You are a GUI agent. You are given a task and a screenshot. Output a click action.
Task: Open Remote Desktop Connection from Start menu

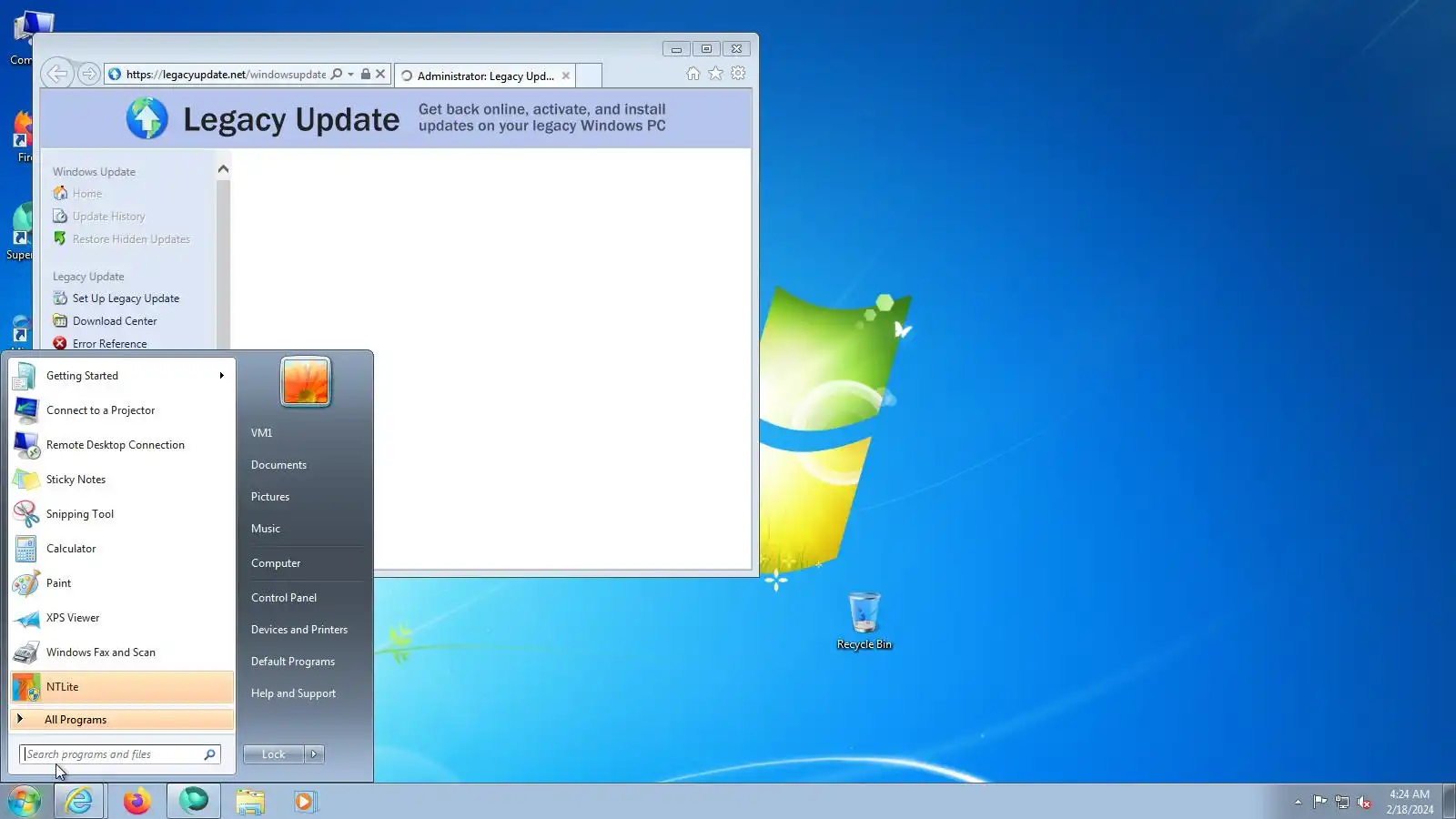pyautogui.click(x=123, y=445)
